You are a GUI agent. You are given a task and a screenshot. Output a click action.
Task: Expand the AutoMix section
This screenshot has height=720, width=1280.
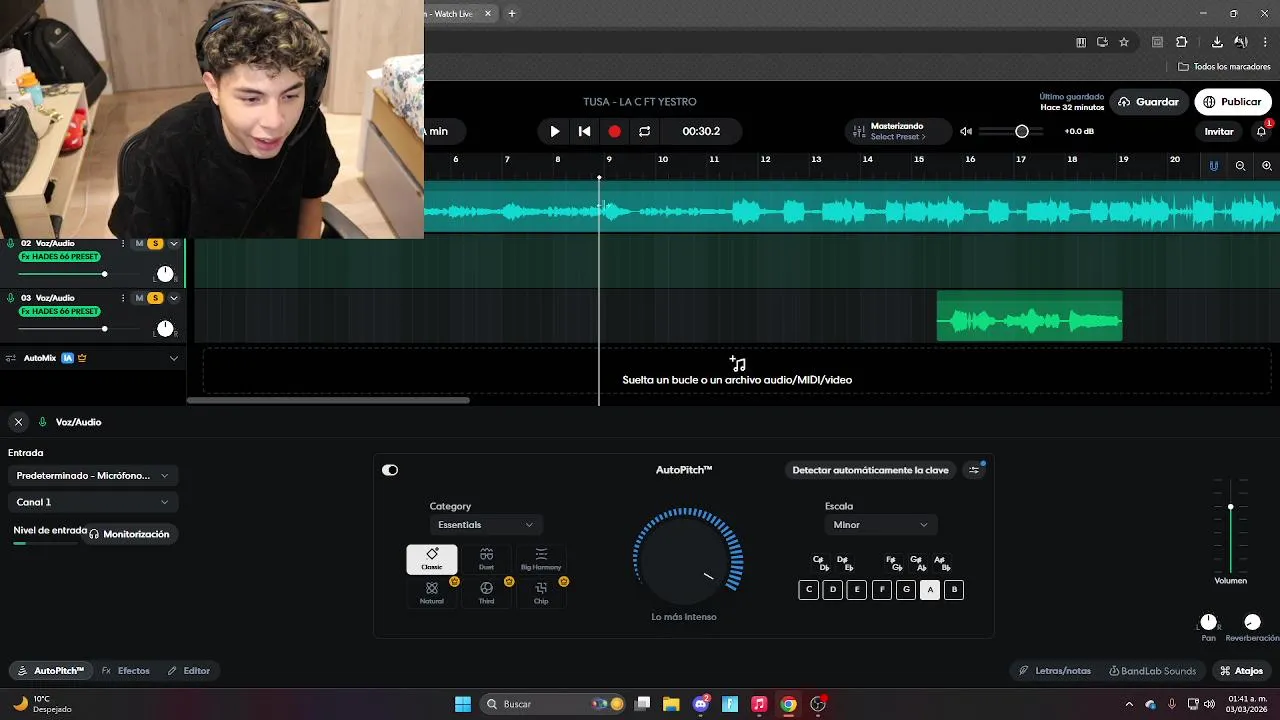pyautogui.click(x=174, y=358)
